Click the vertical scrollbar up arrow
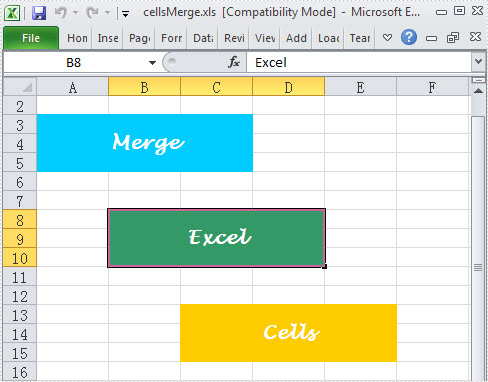 (478, 91)
